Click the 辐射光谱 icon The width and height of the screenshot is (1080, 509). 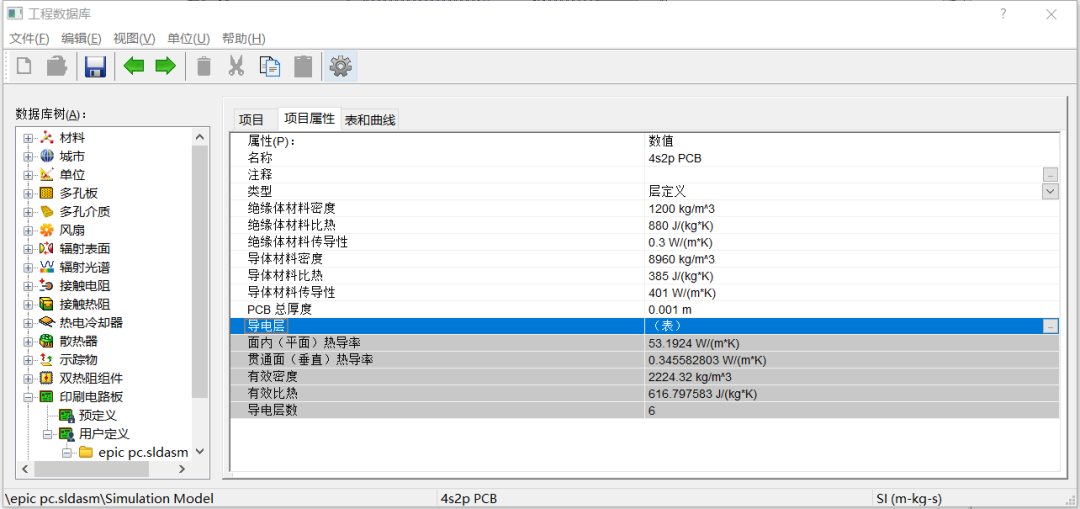coord(47,267)
